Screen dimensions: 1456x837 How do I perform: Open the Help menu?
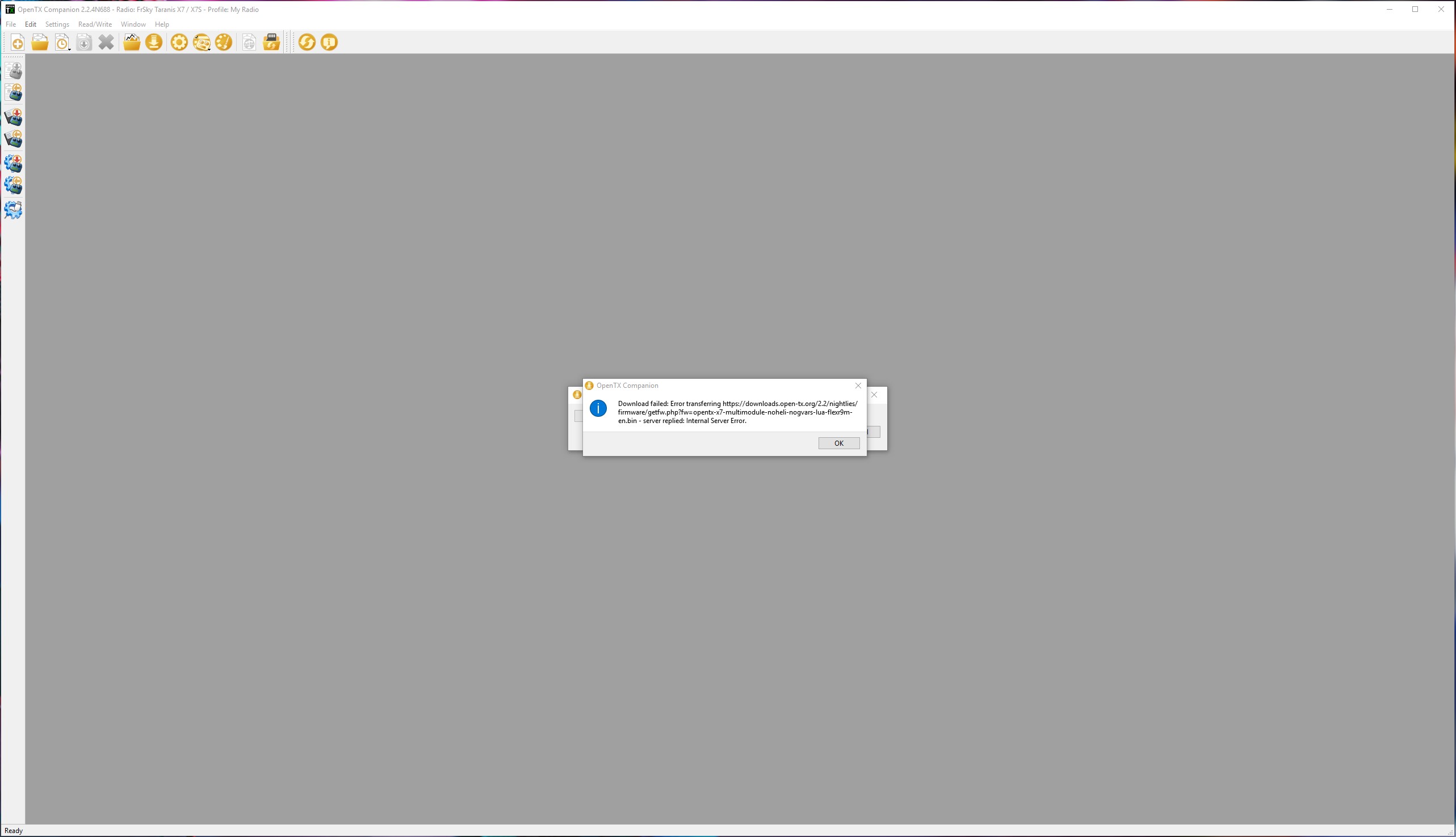(x=161, y=24)
